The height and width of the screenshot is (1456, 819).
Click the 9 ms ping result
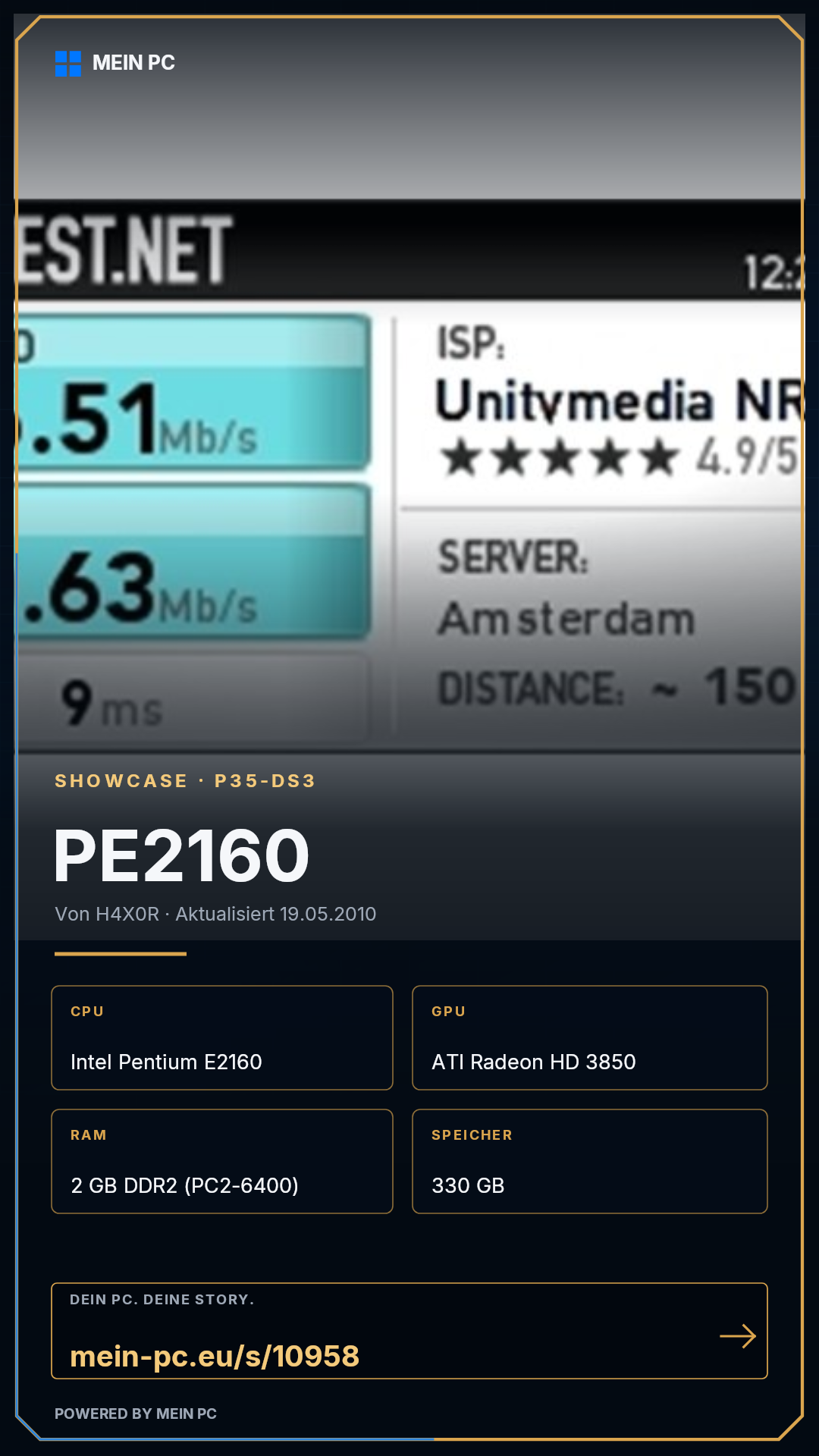coord(112,703)
